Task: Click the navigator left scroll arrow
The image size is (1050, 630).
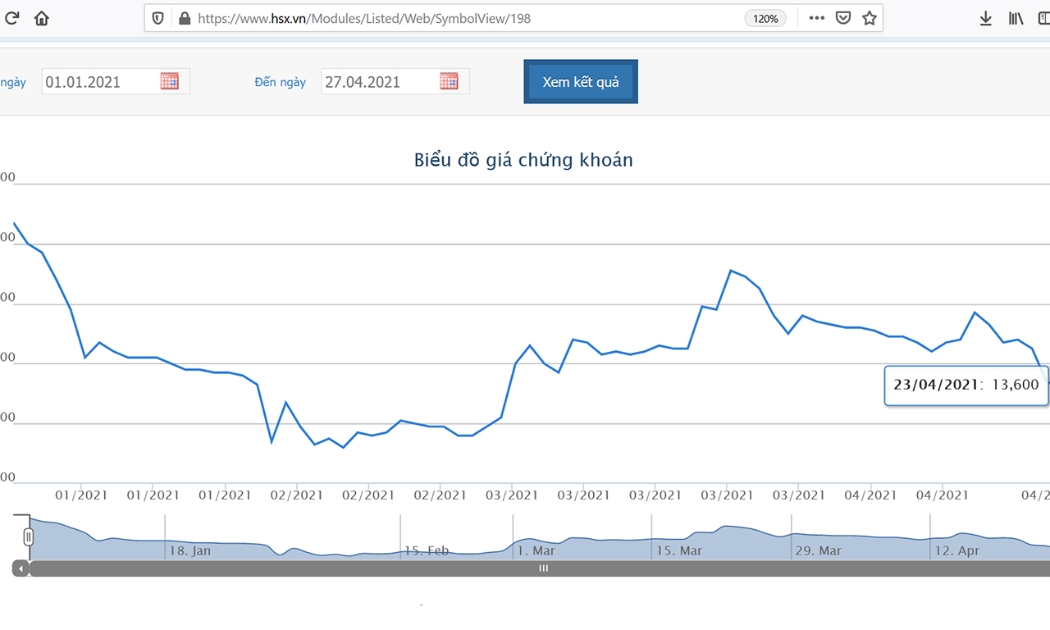Action: tap(21, 568)
